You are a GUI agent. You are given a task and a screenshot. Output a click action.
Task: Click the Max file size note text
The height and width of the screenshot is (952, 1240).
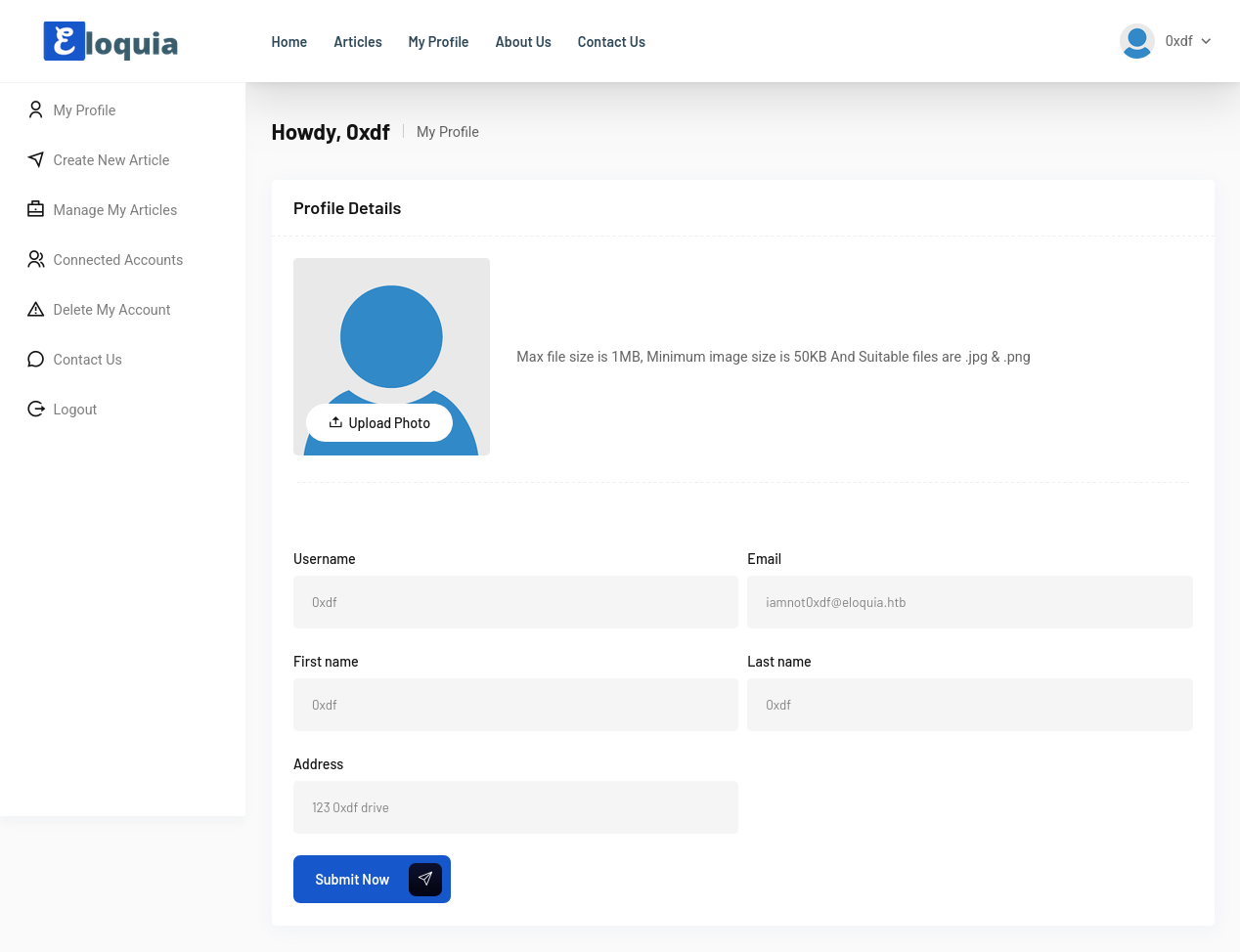tap(774, 357)
